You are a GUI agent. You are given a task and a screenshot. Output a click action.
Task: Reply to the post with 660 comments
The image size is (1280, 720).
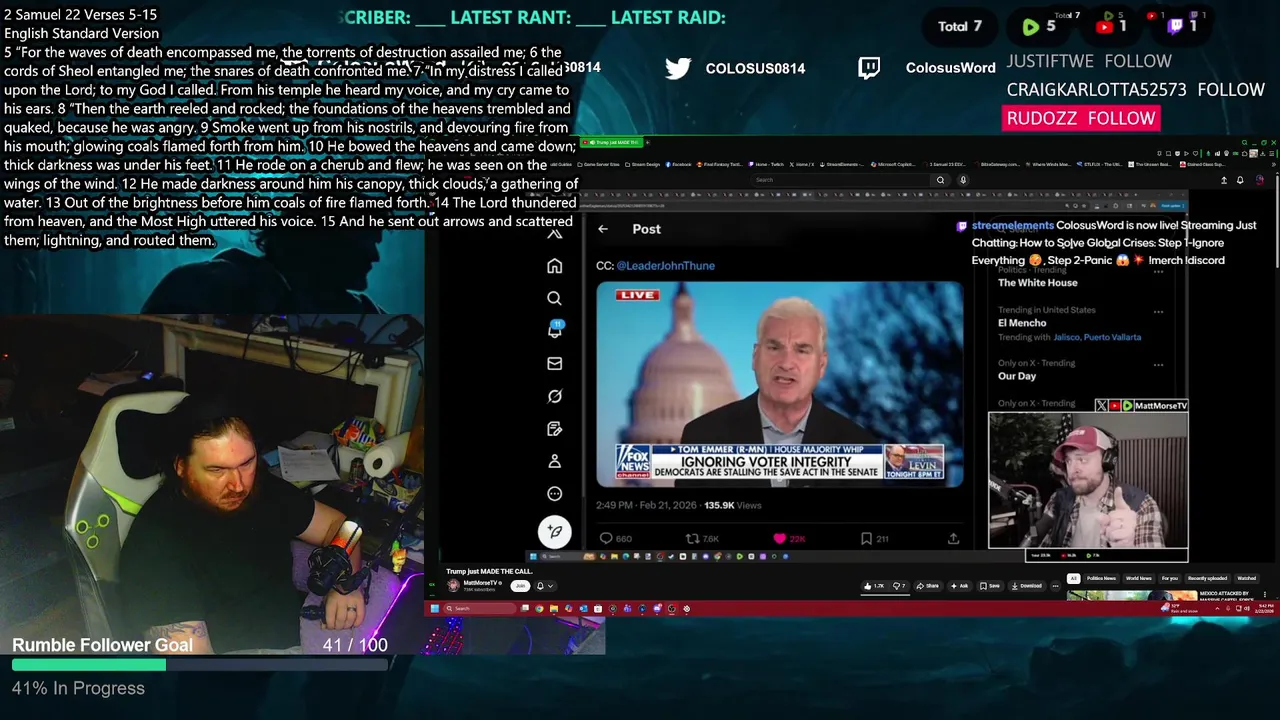[x=615, y=538]
